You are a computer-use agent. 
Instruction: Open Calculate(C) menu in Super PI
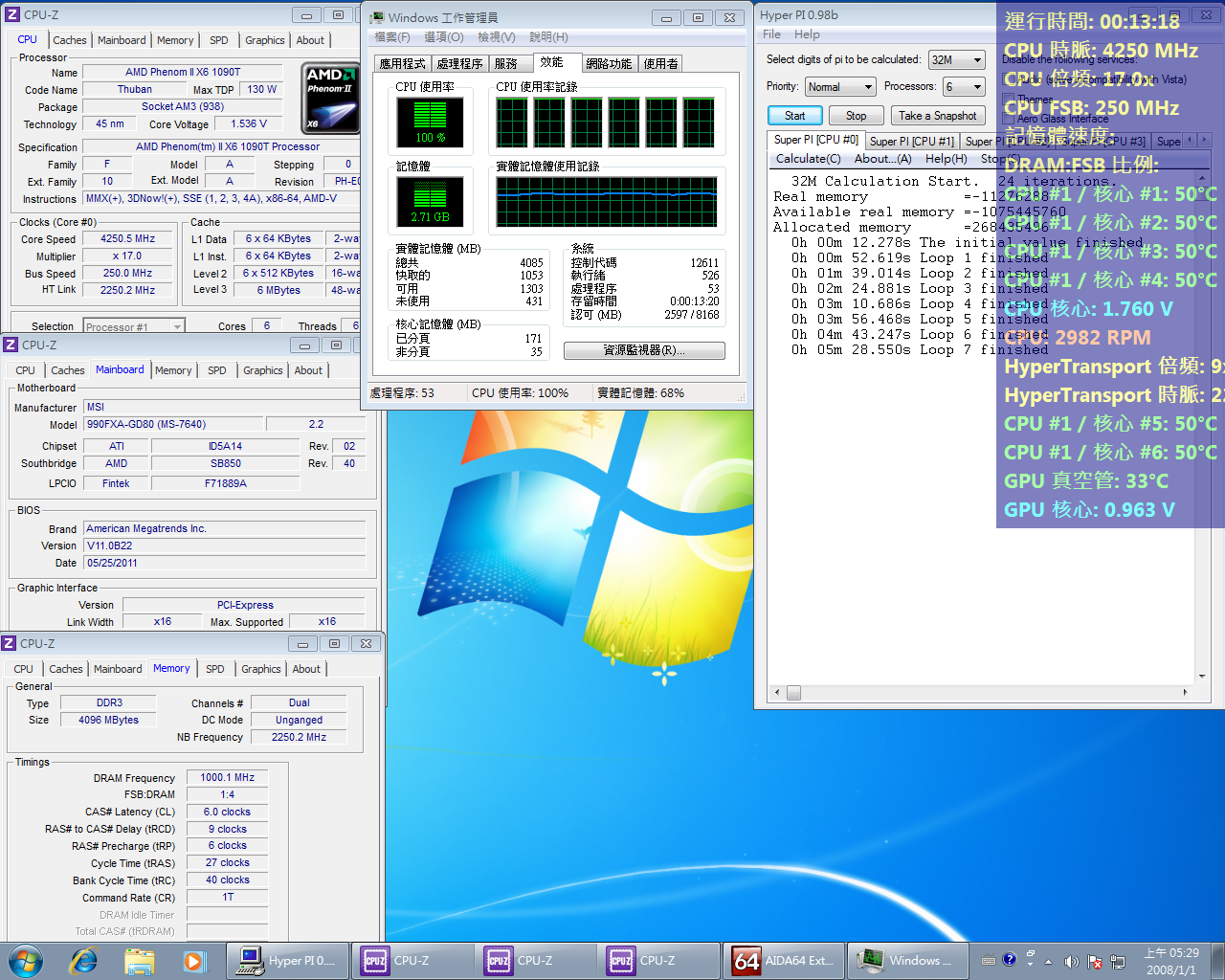click(808, 159)
